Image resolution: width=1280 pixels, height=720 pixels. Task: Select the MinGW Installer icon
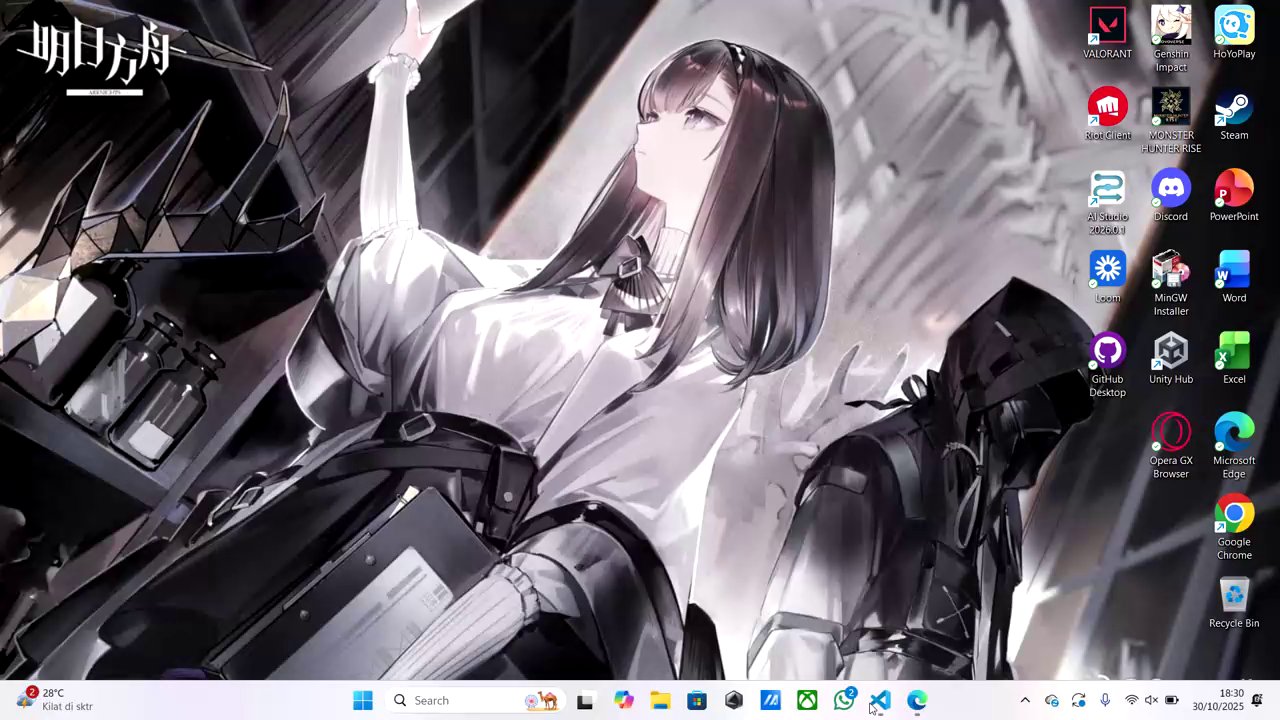(x=1171, y=284)
